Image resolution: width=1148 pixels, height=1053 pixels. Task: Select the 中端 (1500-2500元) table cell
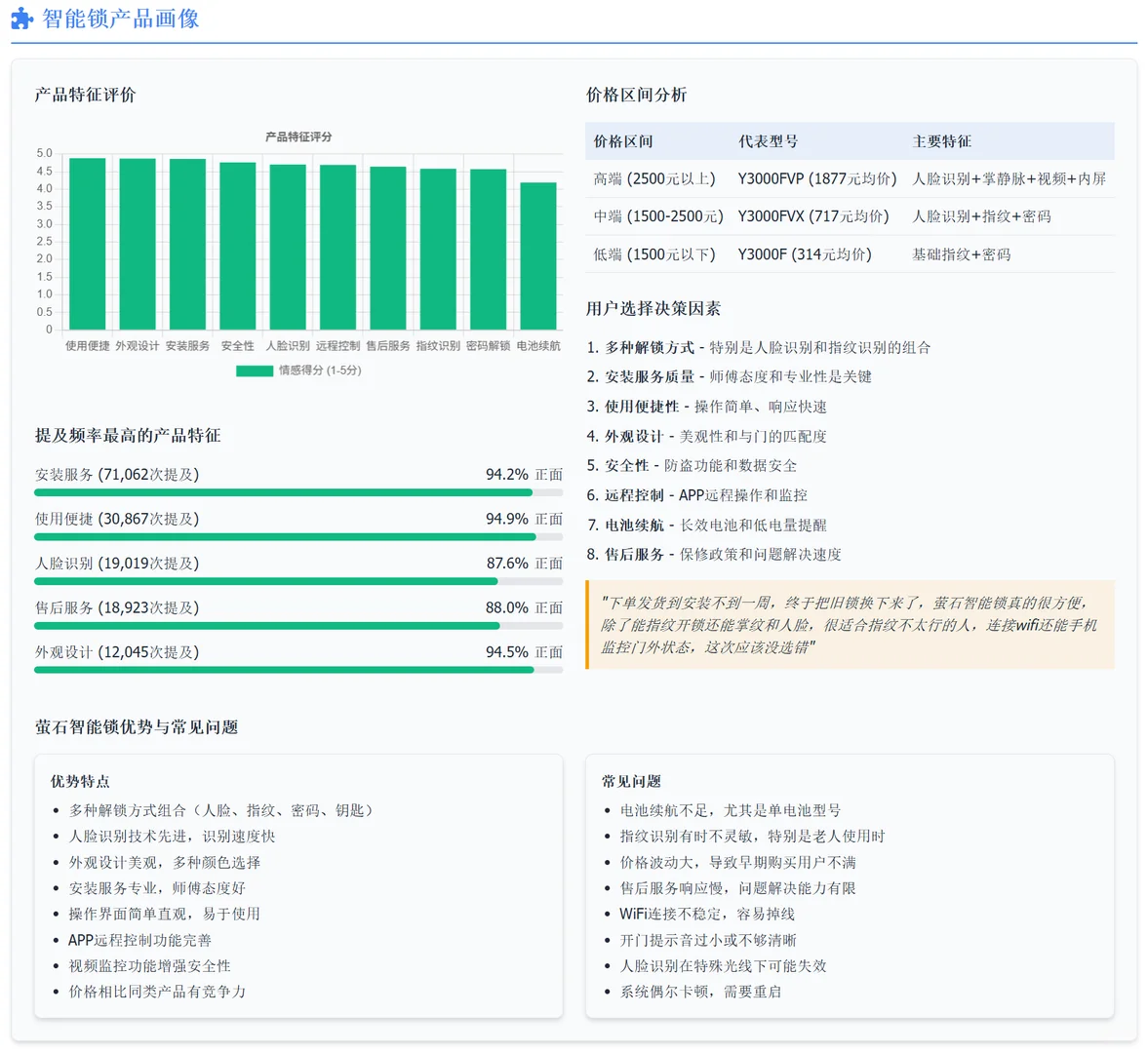click(658, 216)
